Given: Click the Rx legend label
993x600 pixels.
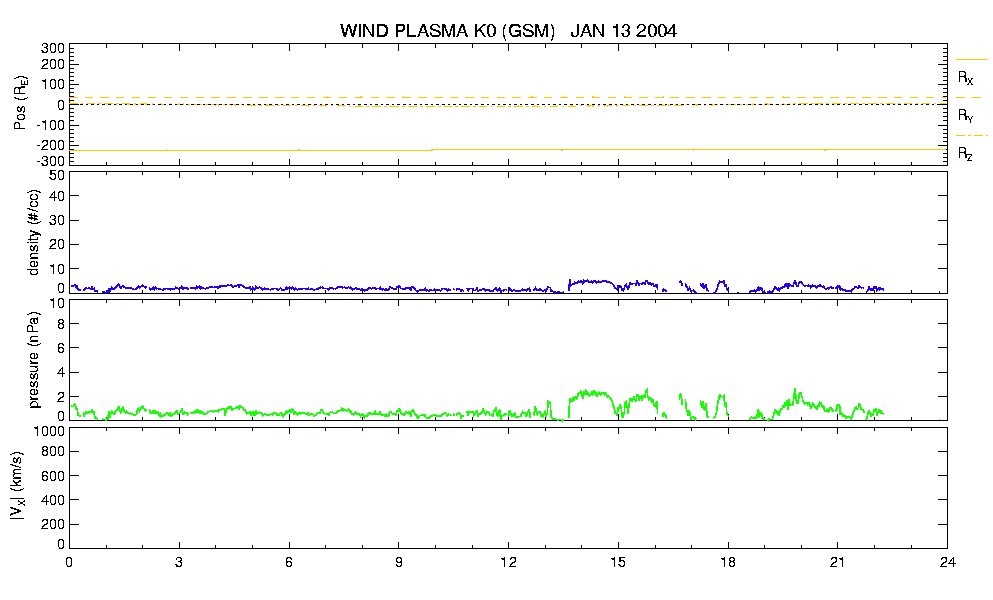Looking at the screenshot, I should coord(965,78).
